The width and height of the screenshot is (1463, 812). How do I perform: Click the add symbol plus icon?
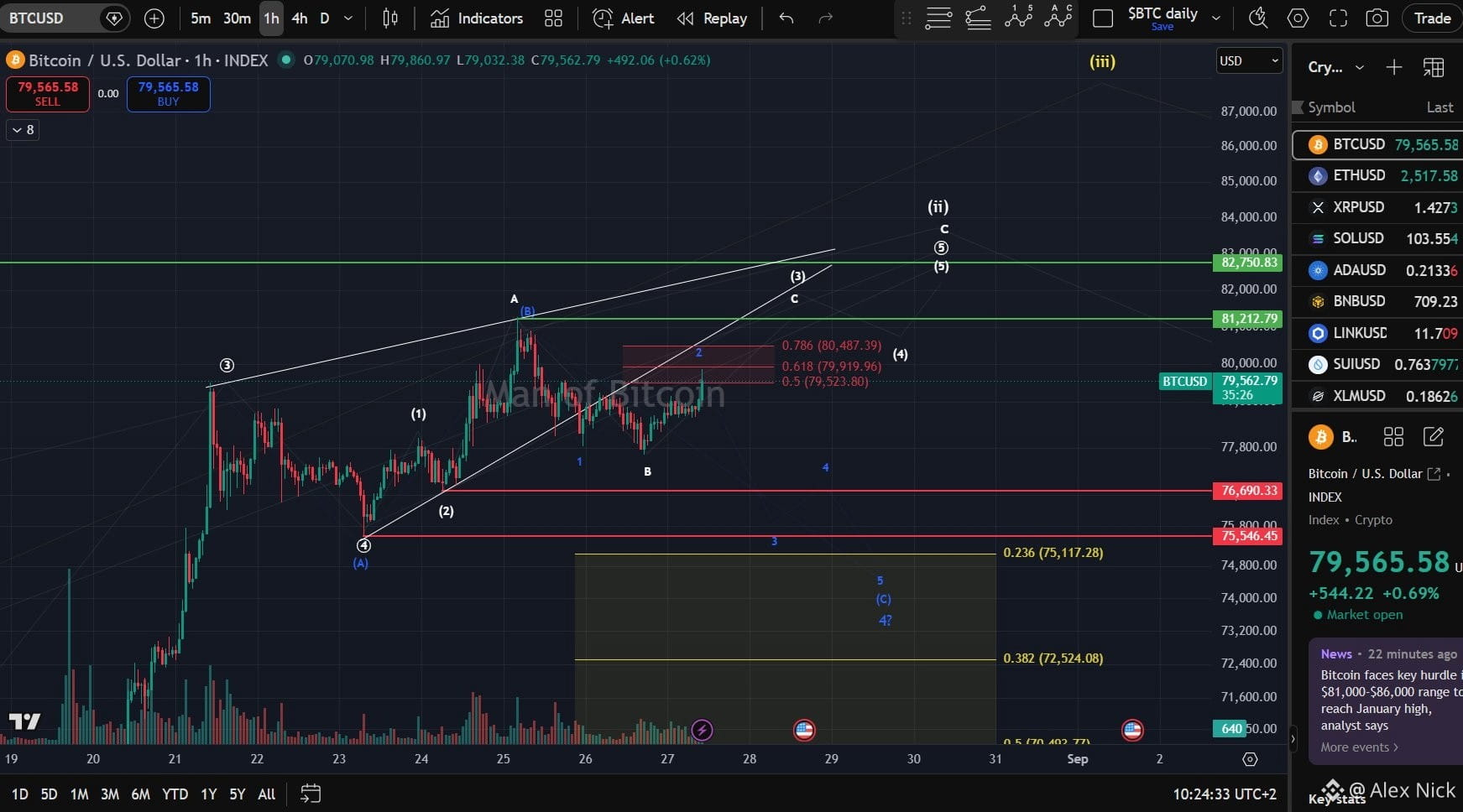click(154, 18)
